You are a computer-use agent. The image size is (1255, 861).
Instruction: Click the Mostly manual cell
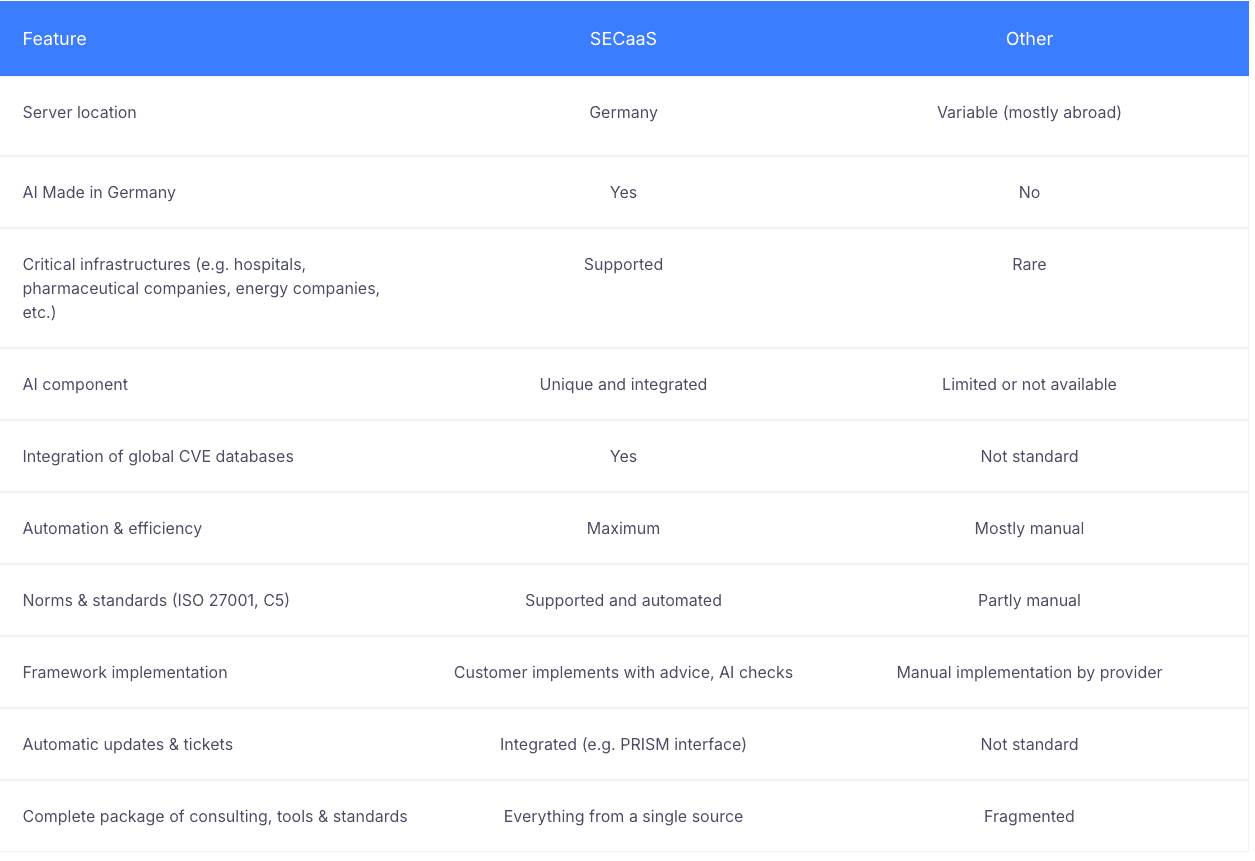[x=1029, y=528]
